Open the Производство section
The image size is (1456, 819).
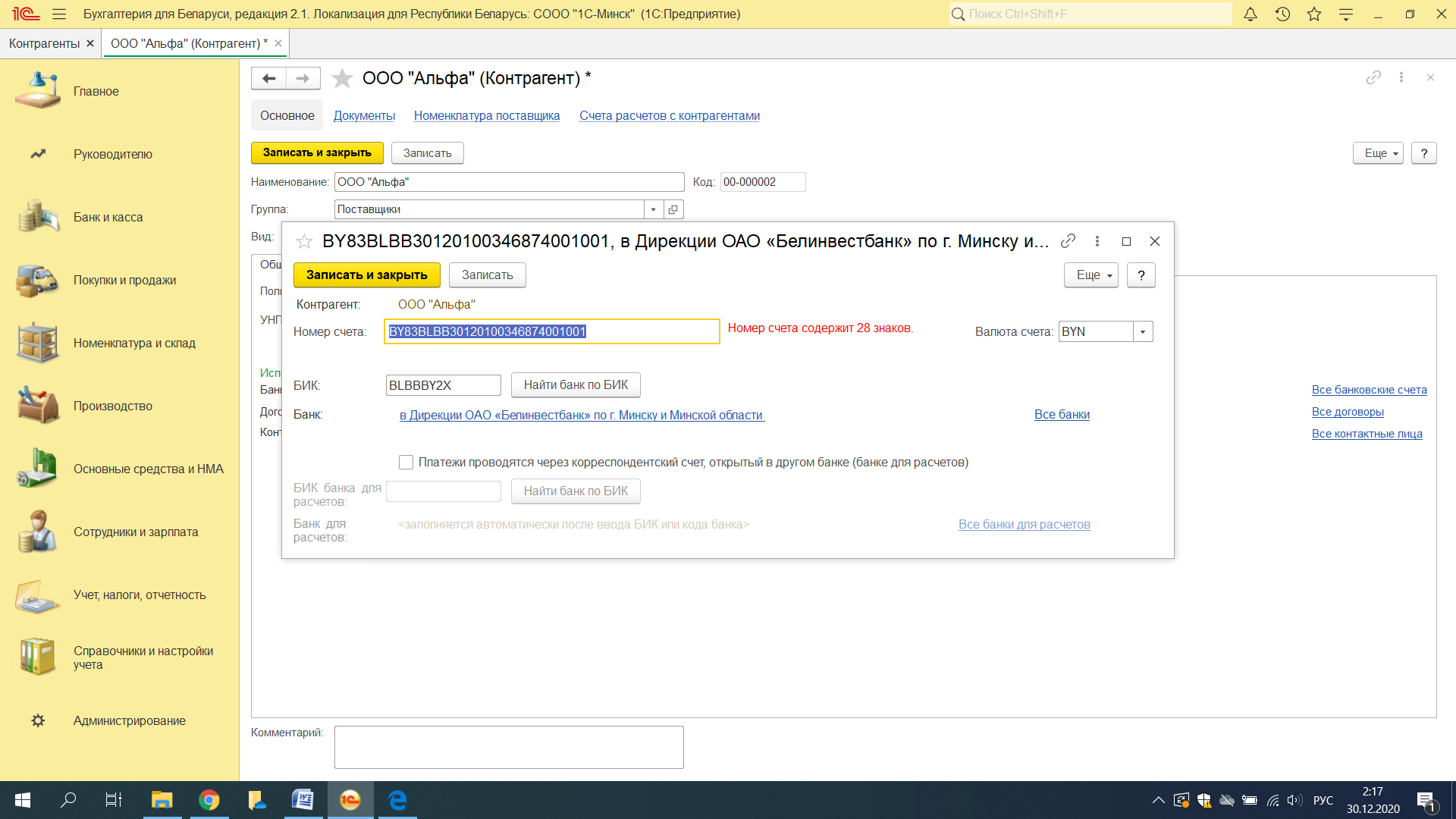coord(113,406)
